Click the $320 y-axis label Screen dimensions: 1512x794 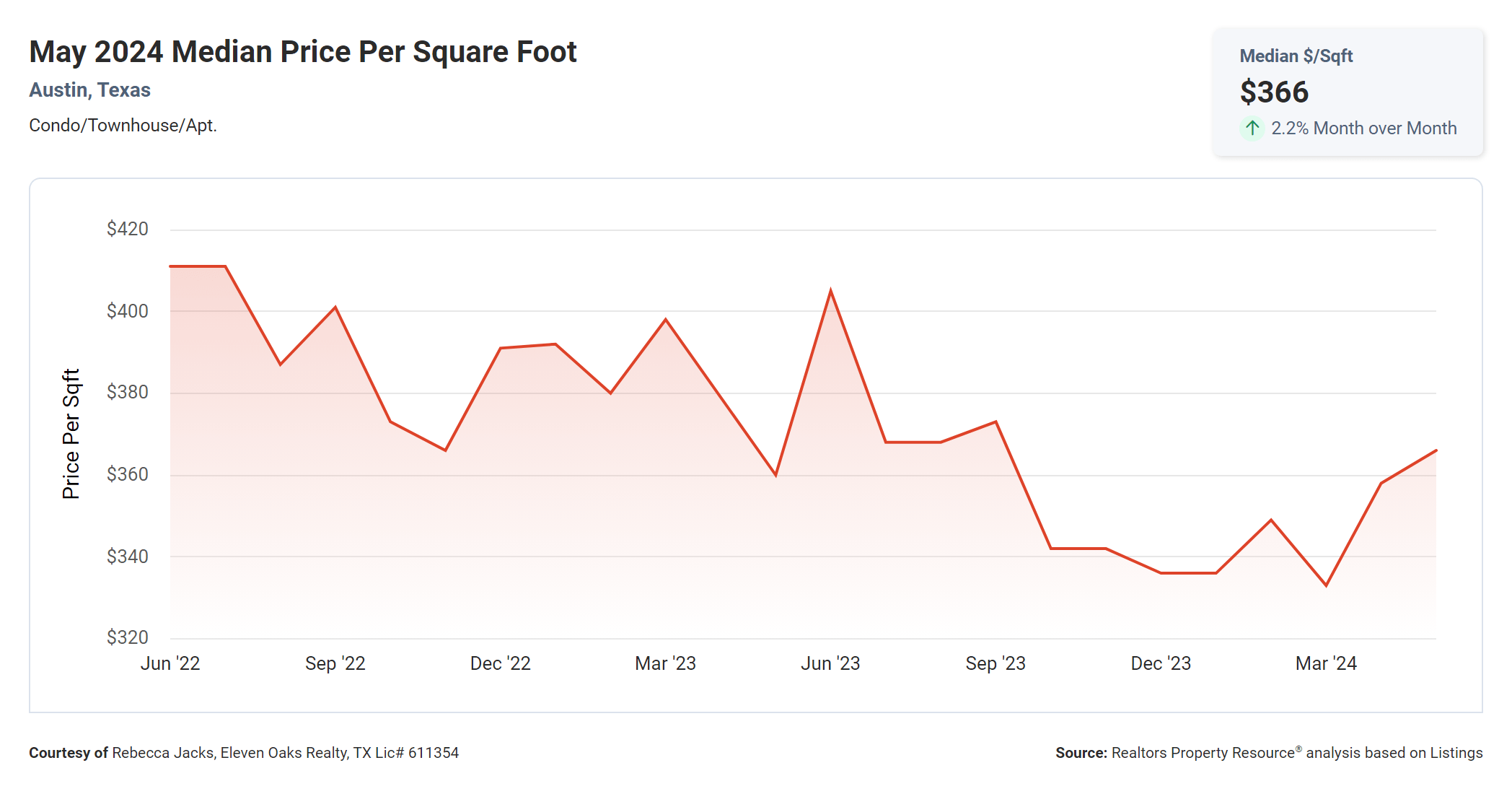(128, 637)
